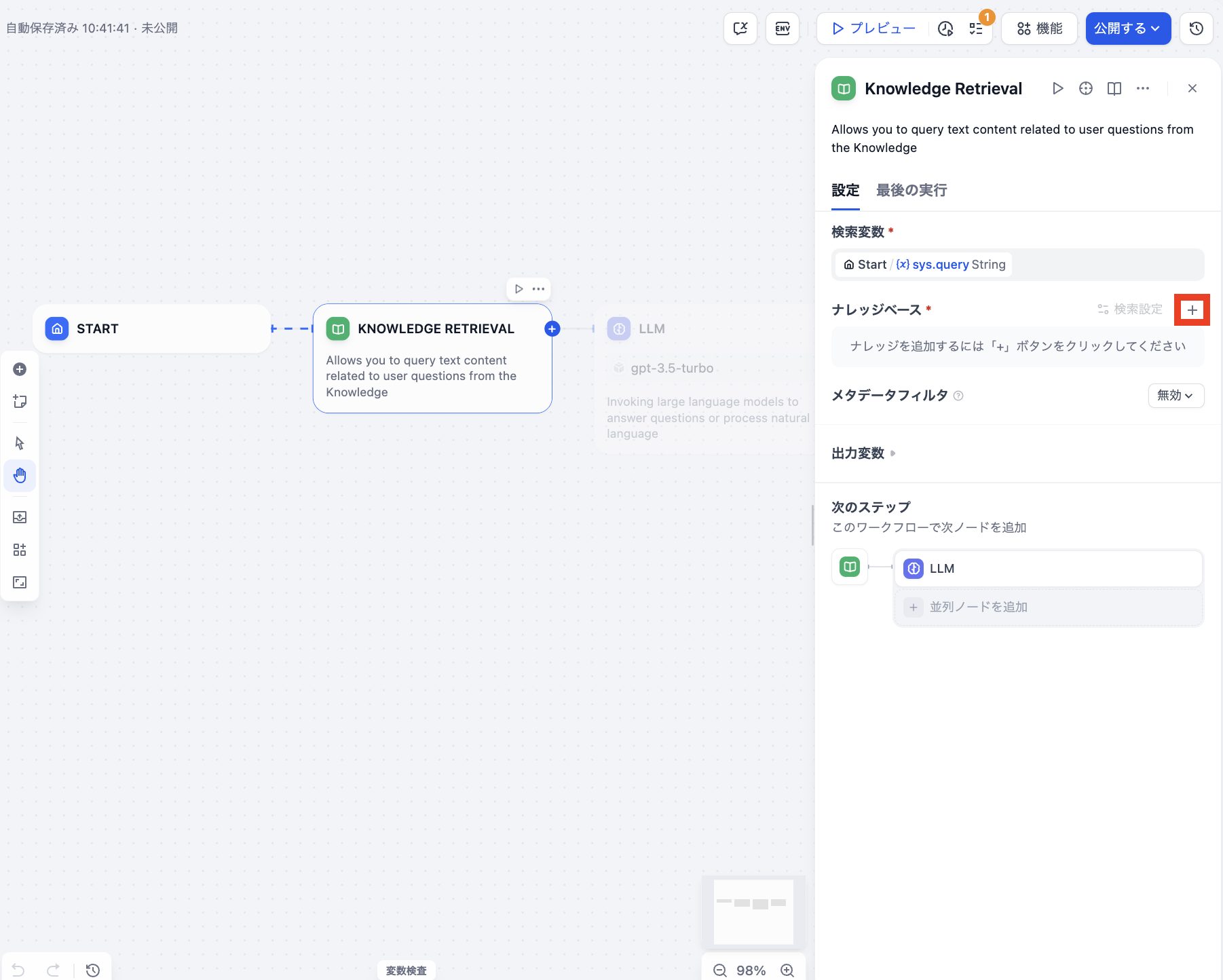Click the workflow minimap thumbnail
This screenshot has width=1223, height=980.
(753, 911)
